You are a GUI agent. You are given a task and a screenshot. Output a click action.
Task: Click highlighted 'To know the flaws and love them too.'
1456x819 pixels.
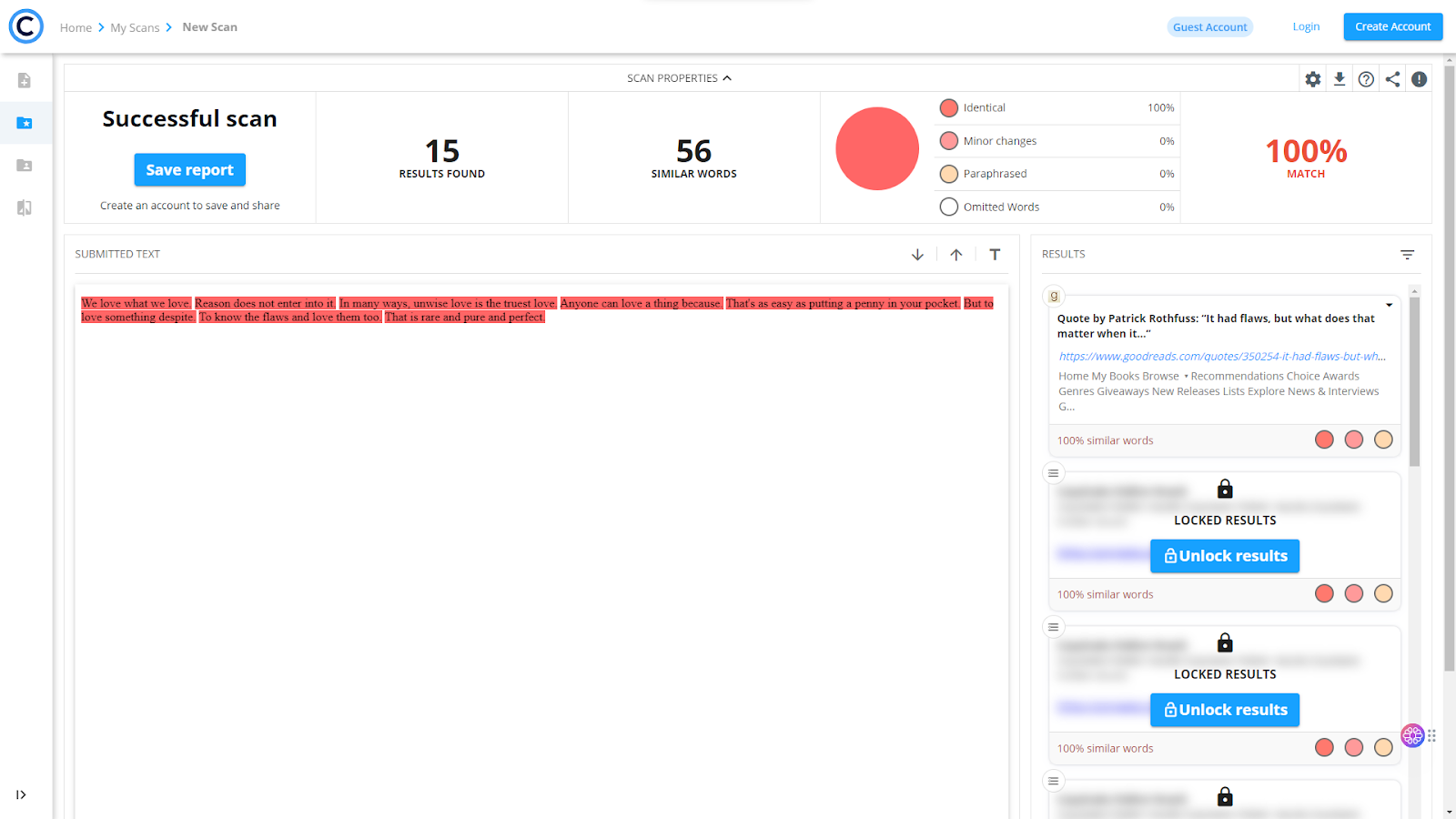pyautogui.click(x=290, y=318)
